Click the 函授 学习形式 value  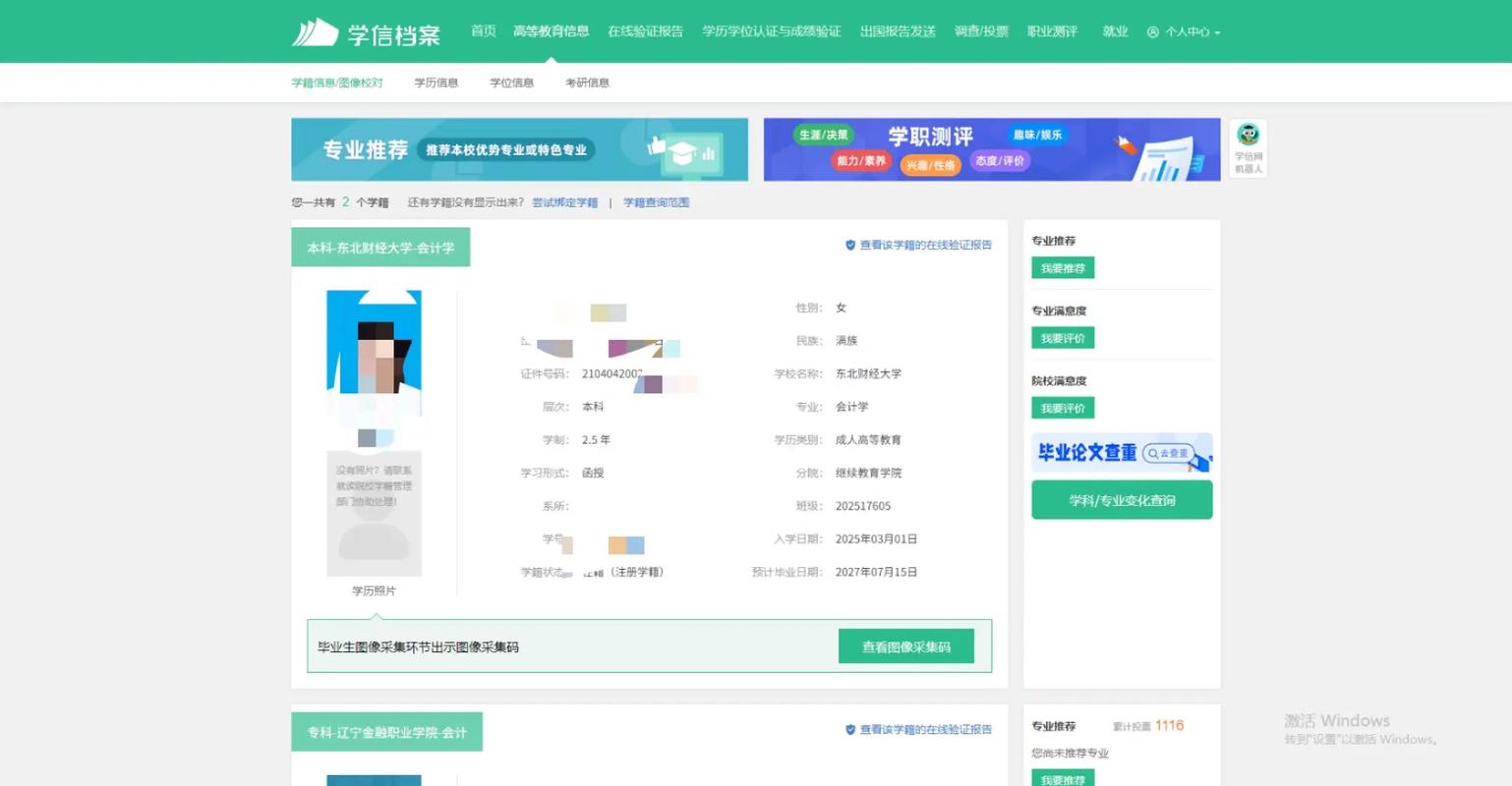click(593, 474)
